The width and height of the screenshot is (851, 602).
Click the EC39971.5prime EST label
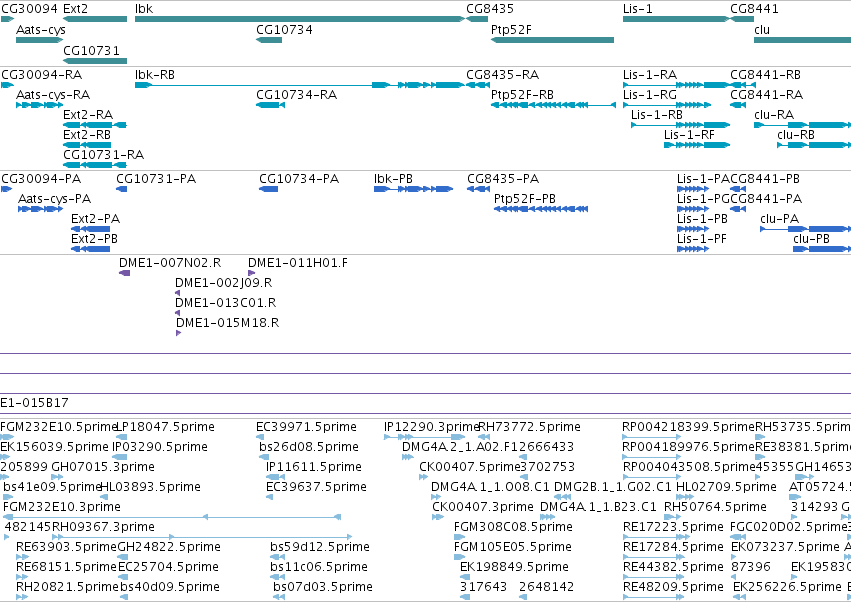click(x=306, y=427)
